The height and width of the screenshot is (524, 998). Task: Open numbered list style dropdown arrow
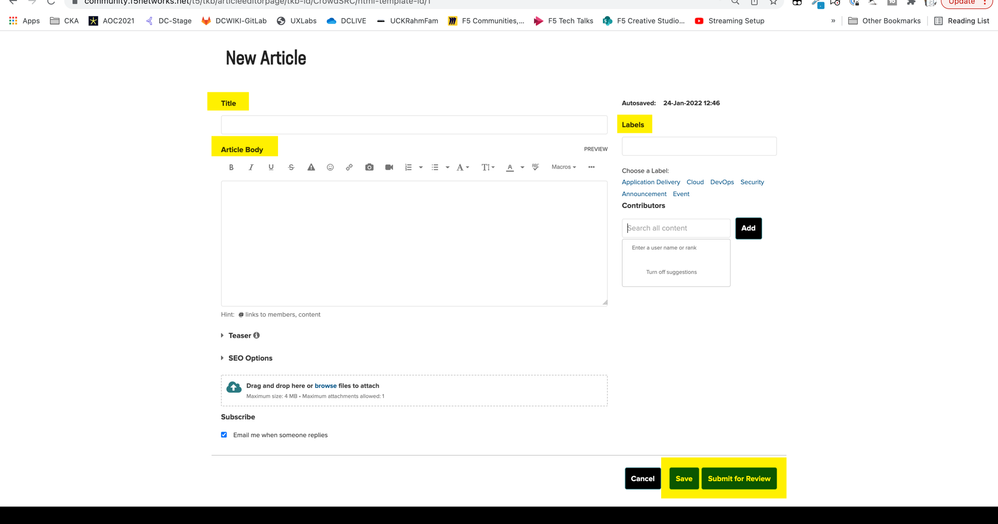point(421,167)
